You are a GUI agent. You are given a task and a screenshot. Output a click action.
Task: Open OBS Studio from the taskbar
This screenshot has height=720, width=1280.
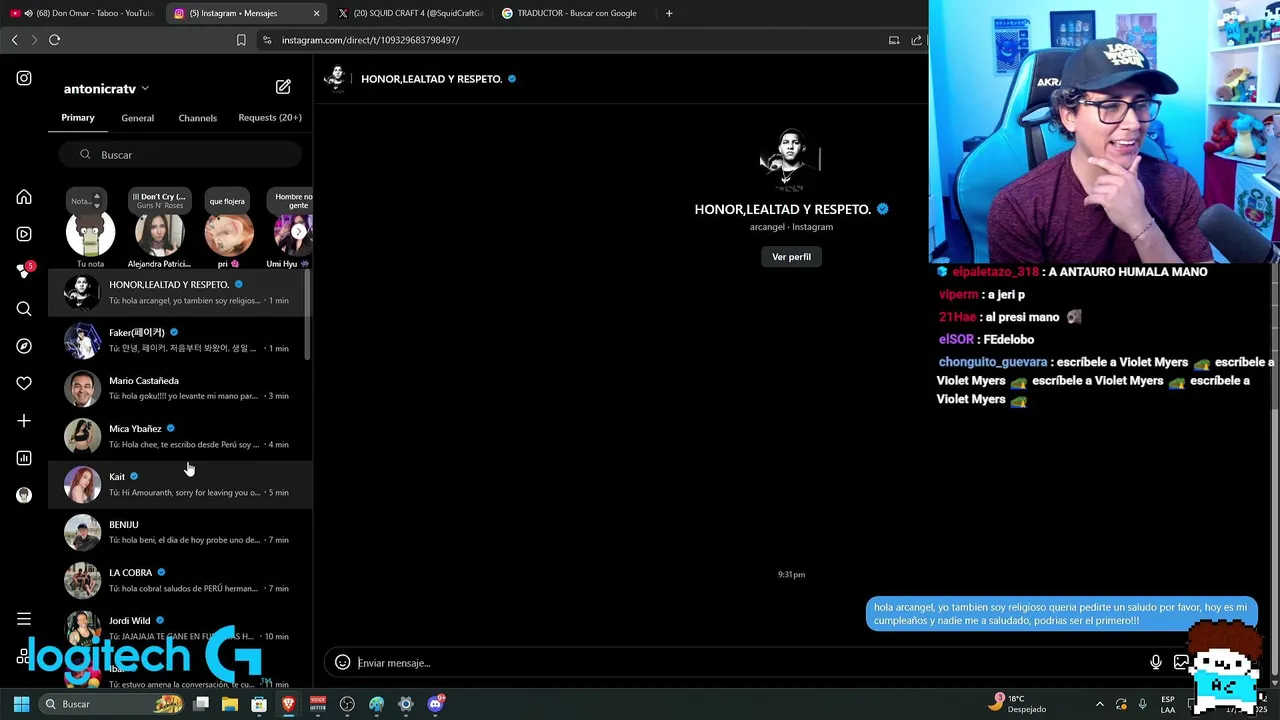[347, 704]
